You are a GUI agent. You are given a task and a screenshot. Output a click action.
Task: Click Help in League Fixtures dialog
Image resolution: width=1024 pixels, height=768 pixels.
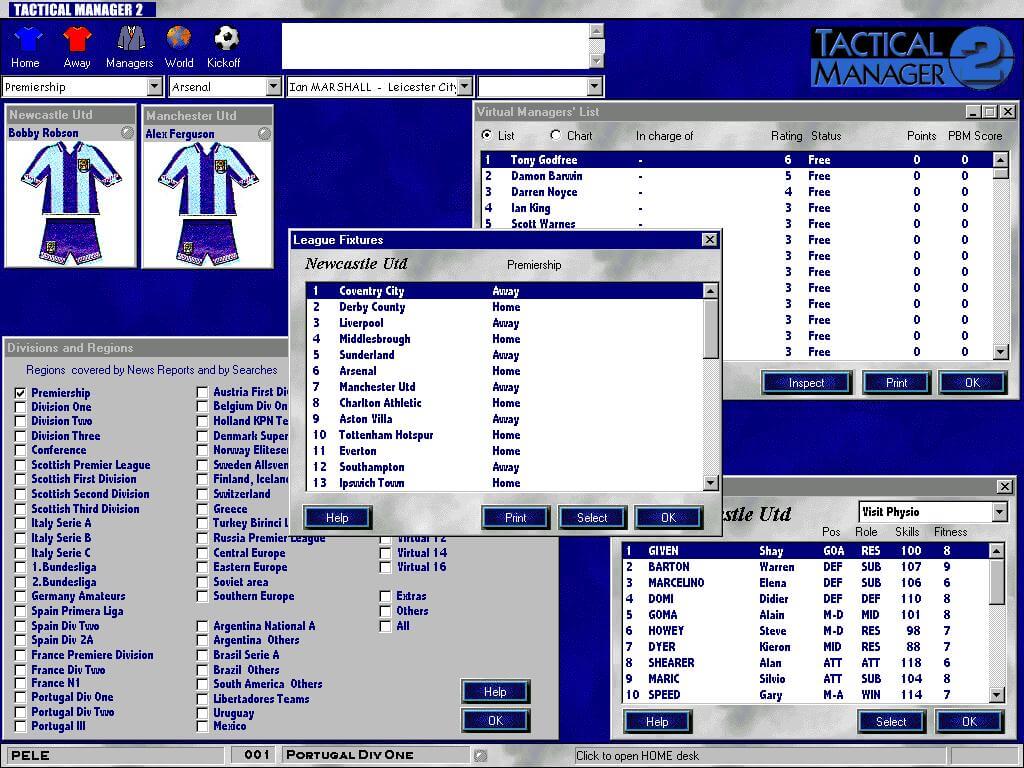338,518
